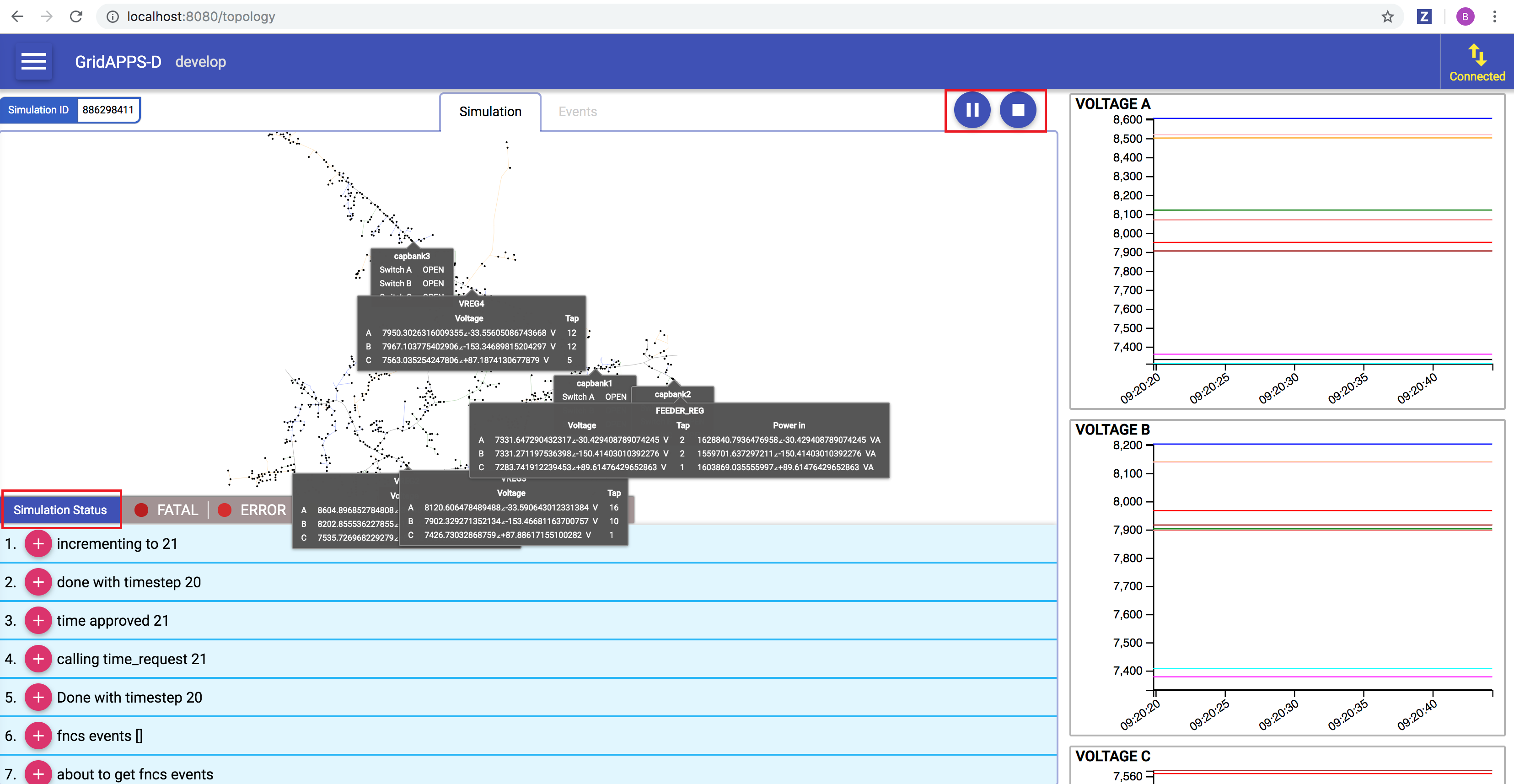Click FEEDER_REG phase A power value

[788, 440]
